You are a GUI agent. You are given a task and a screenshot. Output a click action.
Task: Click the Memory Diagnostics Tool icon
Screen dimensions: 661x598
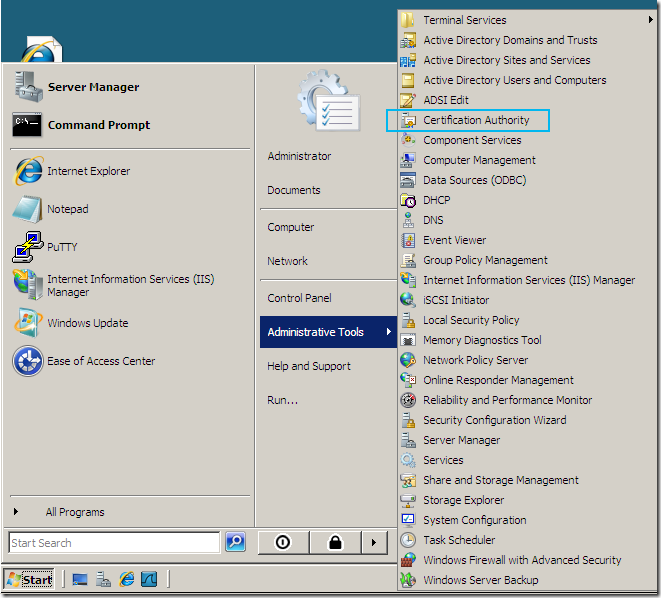408,340
